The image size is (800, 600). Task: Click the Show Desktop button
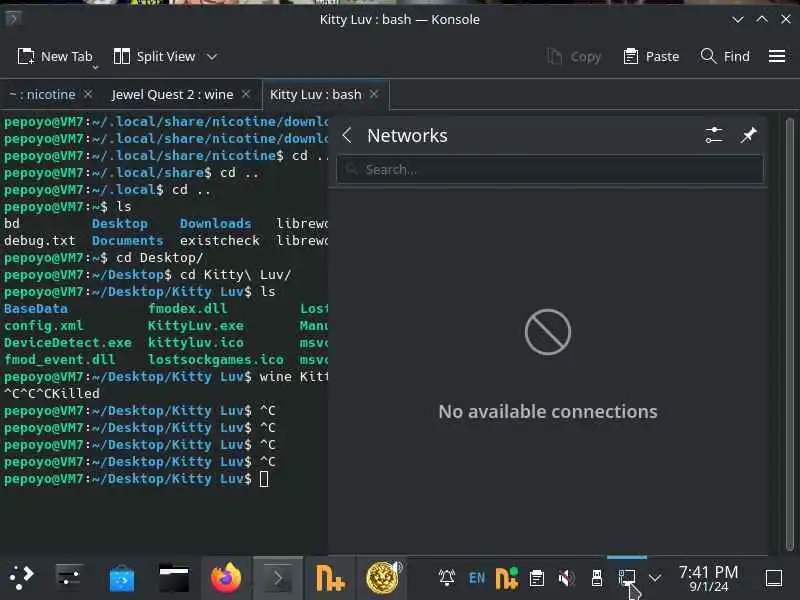[x=774, y=578]
